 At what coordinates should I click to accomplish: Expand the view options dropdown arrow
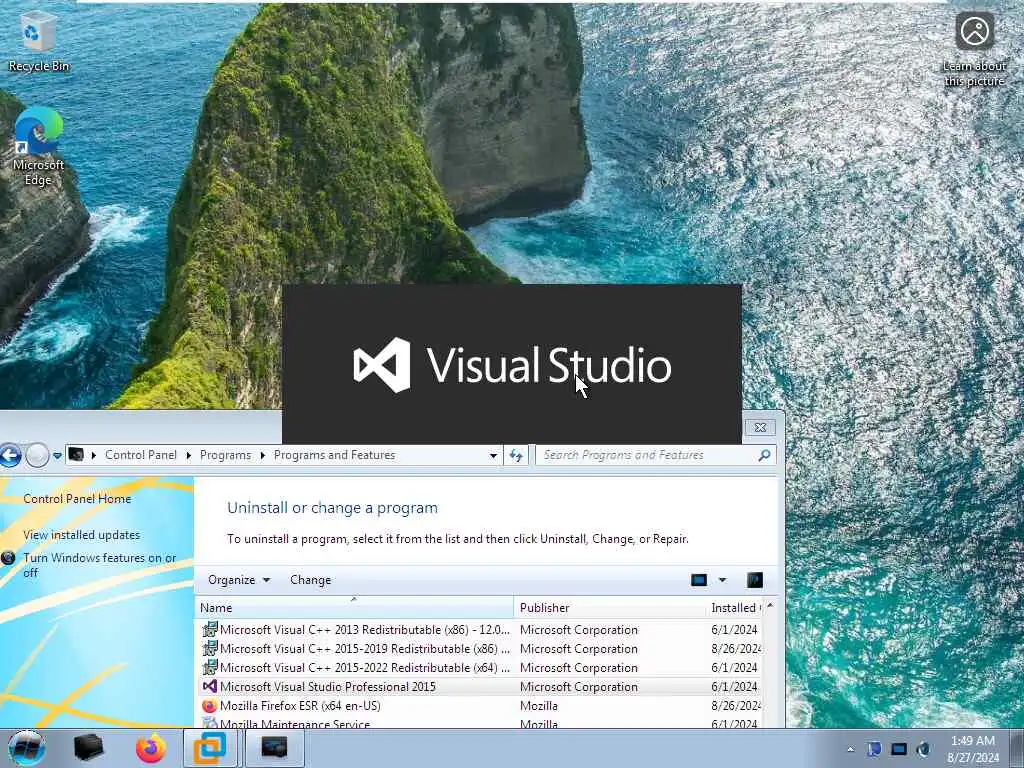(x=722, y=580)
